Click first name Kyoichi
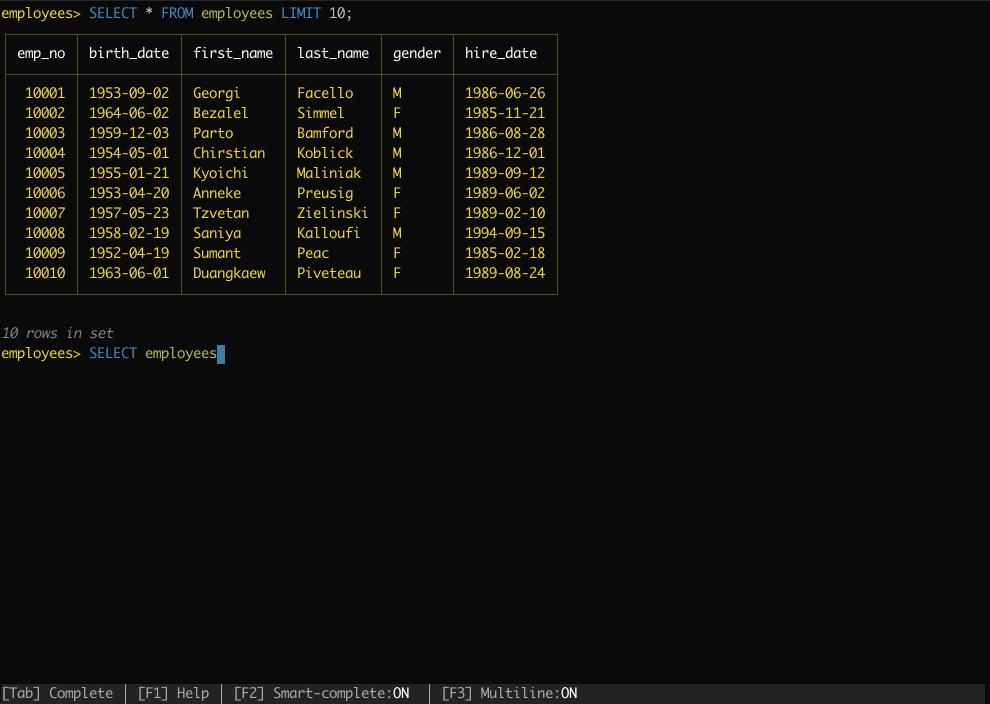The image size is (990, 704). click(220, 174)
